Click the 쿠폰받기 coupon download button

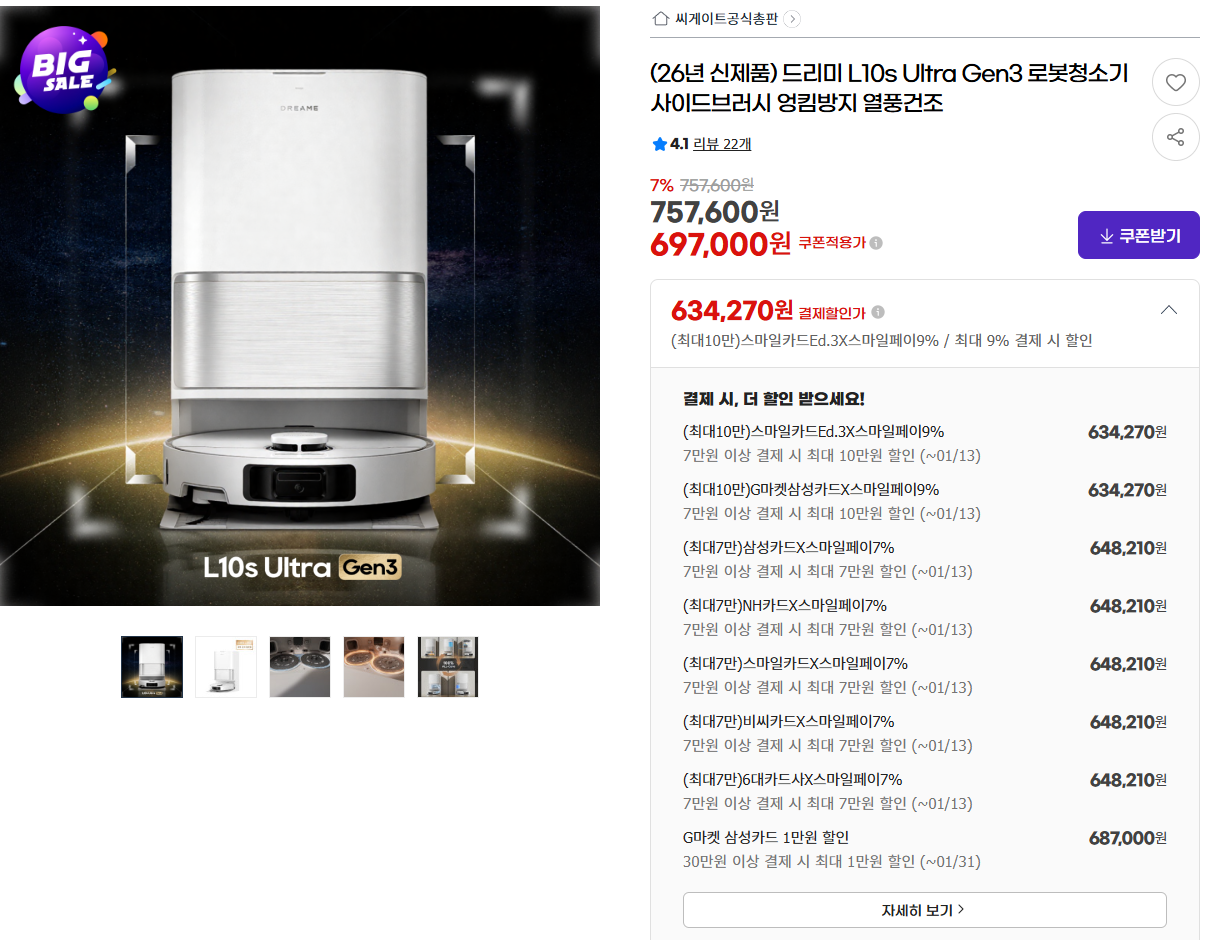click(1139, 236)
